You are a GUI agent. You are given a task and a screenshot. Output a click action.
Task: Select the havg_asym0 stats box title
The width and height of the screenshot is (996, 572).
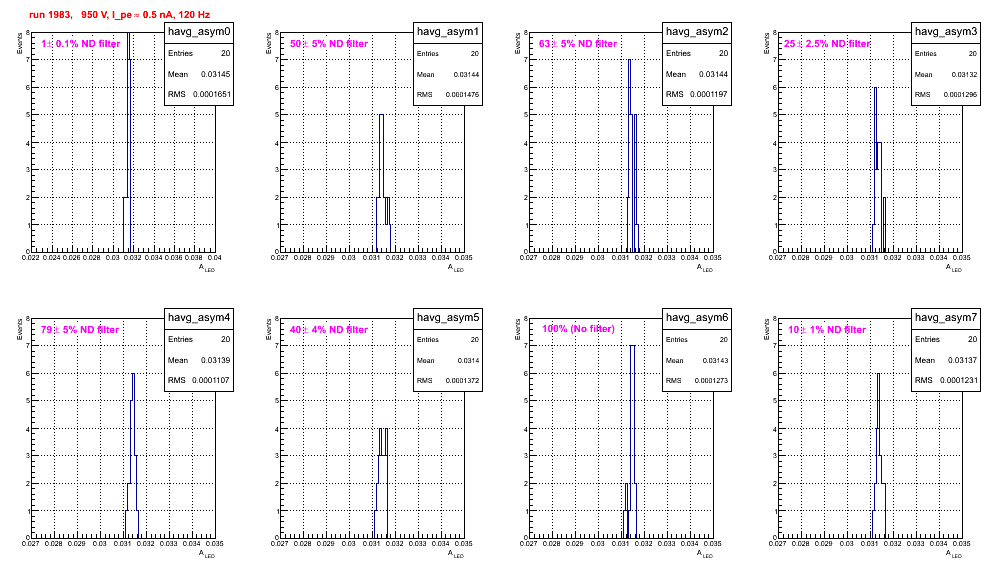[x=199, y=31]
